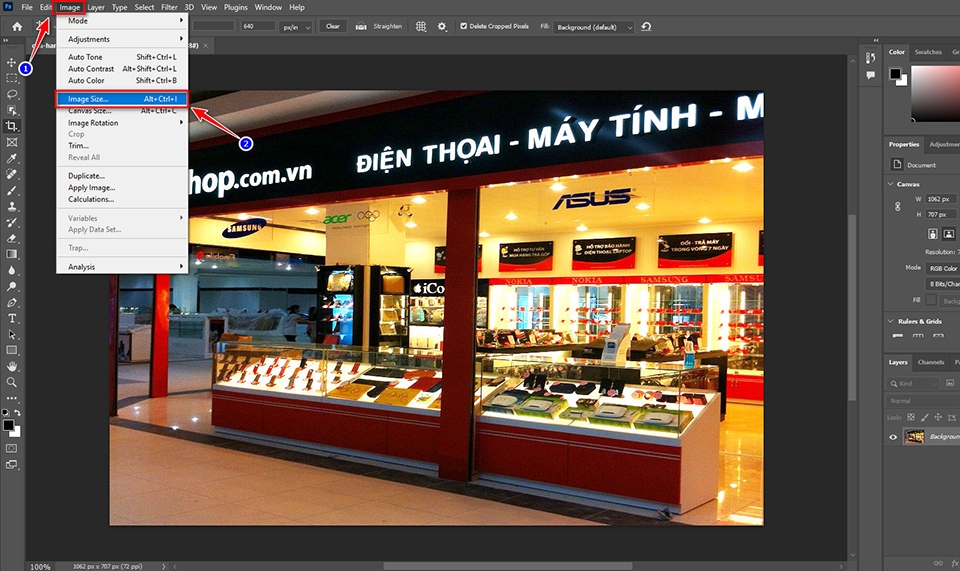The height and width of the screenshot is (571, 960).
Task: Select portrait canvas orientation
Action: point(932,234)
